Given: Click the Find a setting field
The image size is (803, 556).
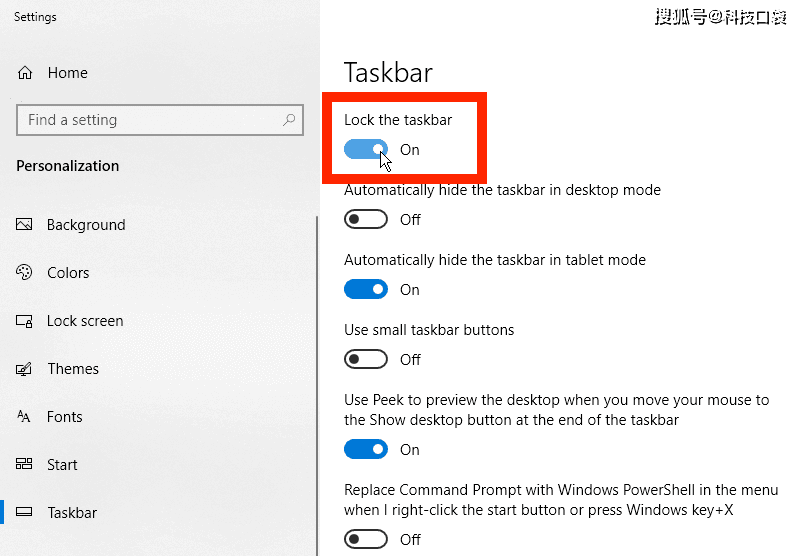Looking at the screenshot, I should click(160, 120).
